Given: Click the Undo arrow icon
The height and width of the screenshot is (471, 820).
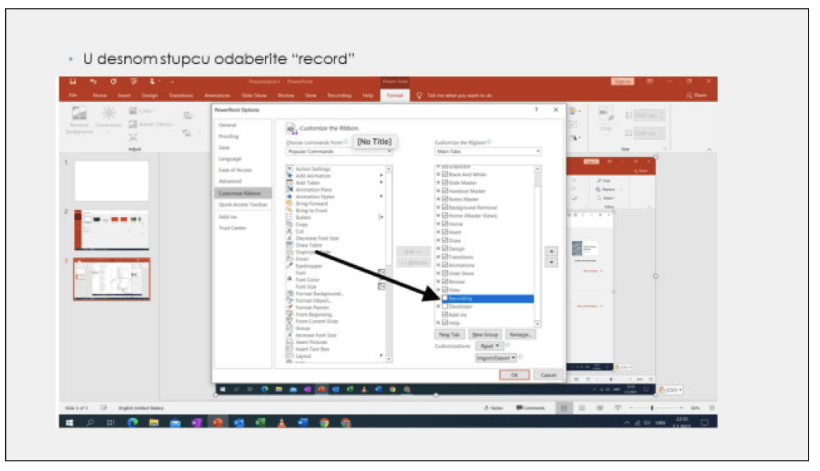Looking at the screenshot, I should point(93,82).
